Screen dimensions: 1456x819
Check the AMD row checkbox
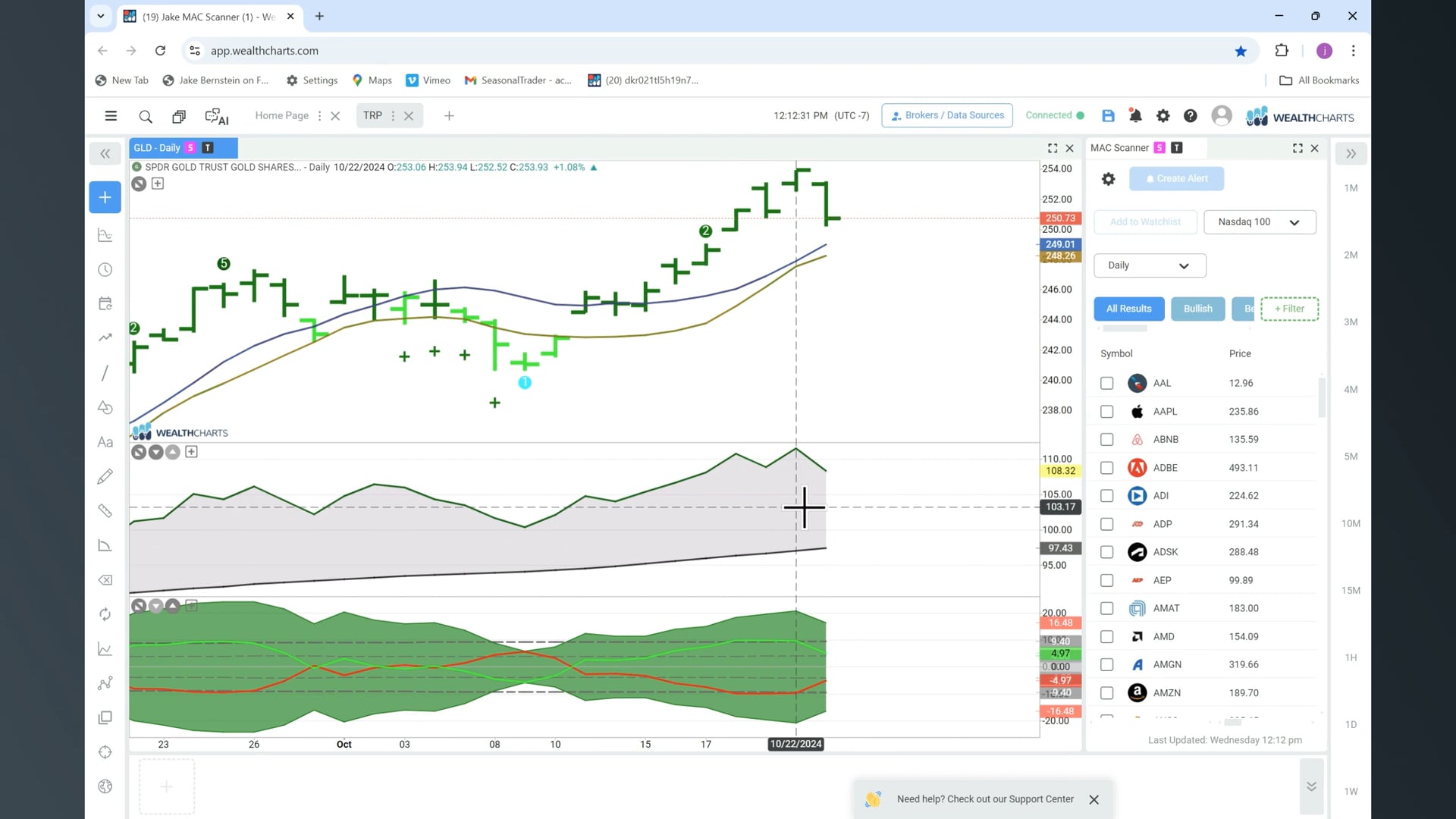pos(1107,637)
